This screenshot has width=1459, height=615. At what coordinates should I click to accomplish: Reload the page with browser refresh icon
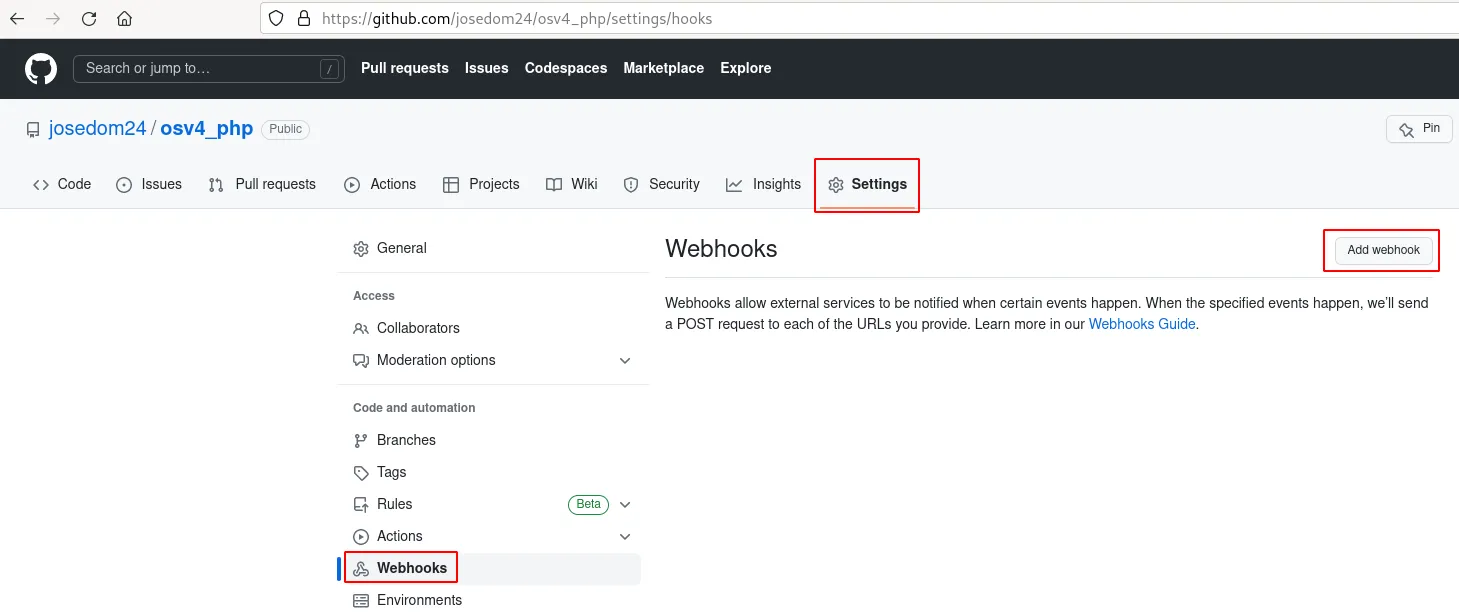coord(89,19)
